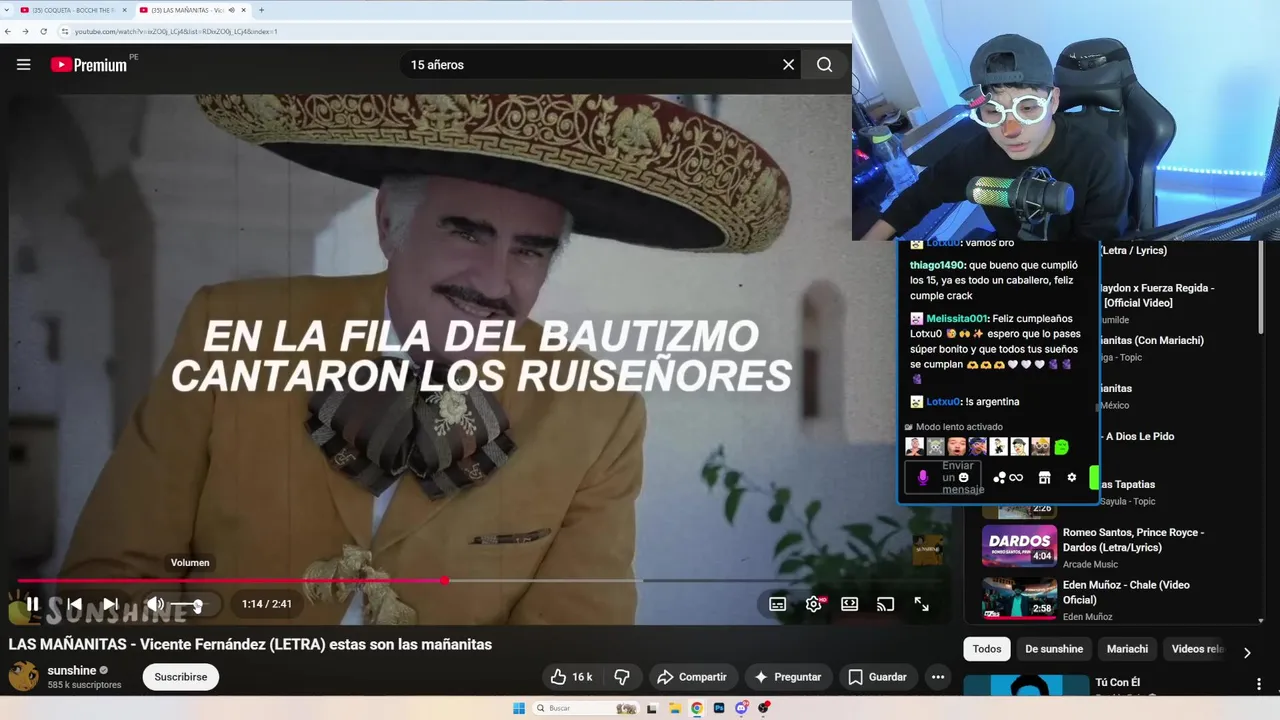Skip to the next video
The height and width of the screenshot is (720, 1280).
click(110, 604)
